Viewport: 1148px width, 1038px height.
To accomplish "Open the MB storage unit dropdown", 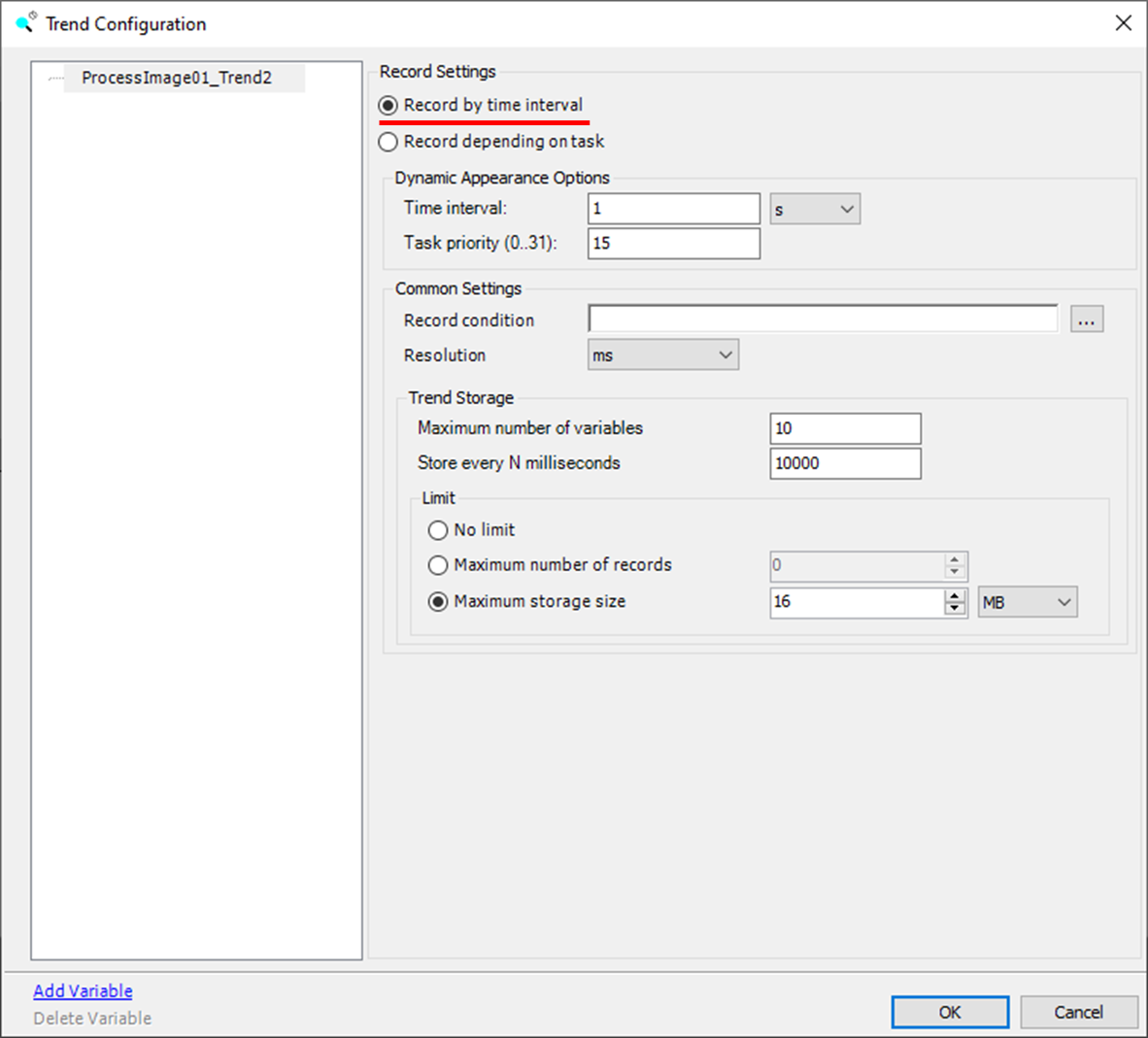I will [1028, 602].
